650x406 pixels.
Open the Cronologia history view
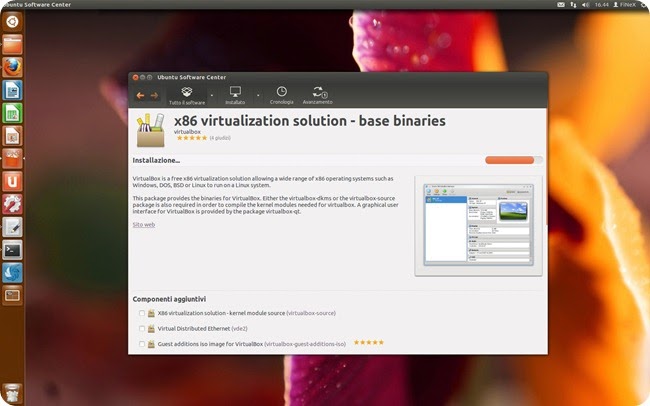pyautogui.click(x=281, y=95)
